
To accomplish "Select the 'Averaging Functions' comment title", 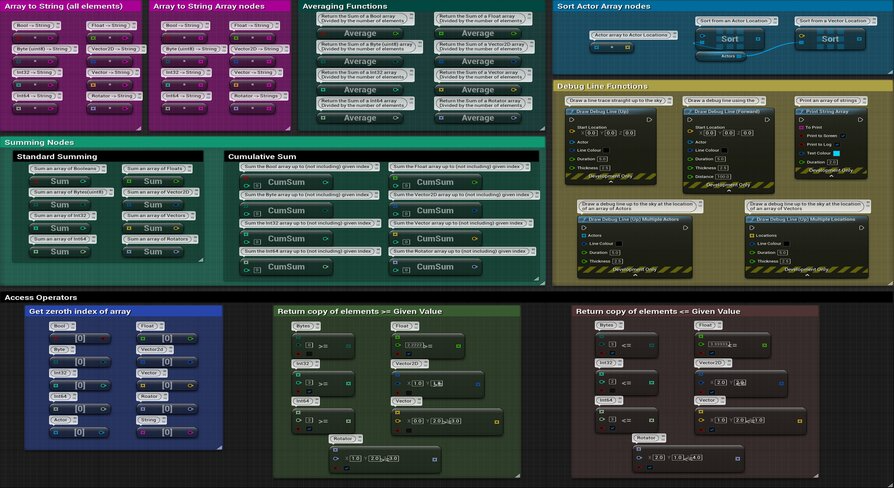I will pos(344,6).
